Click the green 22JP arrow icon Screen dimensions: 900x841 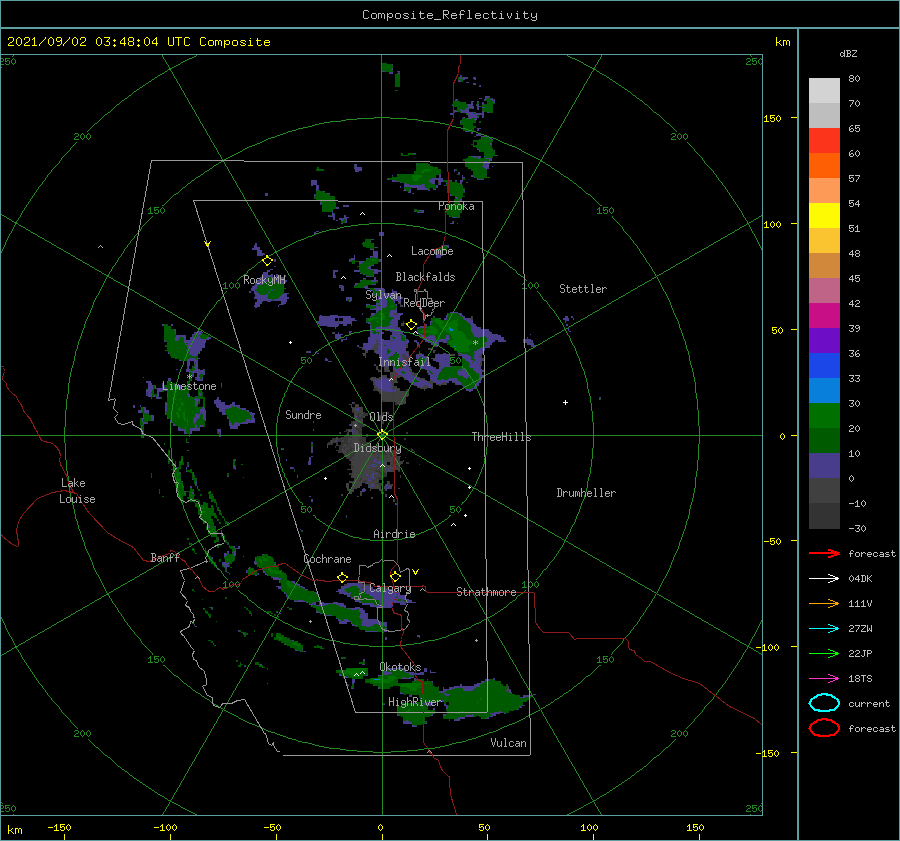pos(824,653)
